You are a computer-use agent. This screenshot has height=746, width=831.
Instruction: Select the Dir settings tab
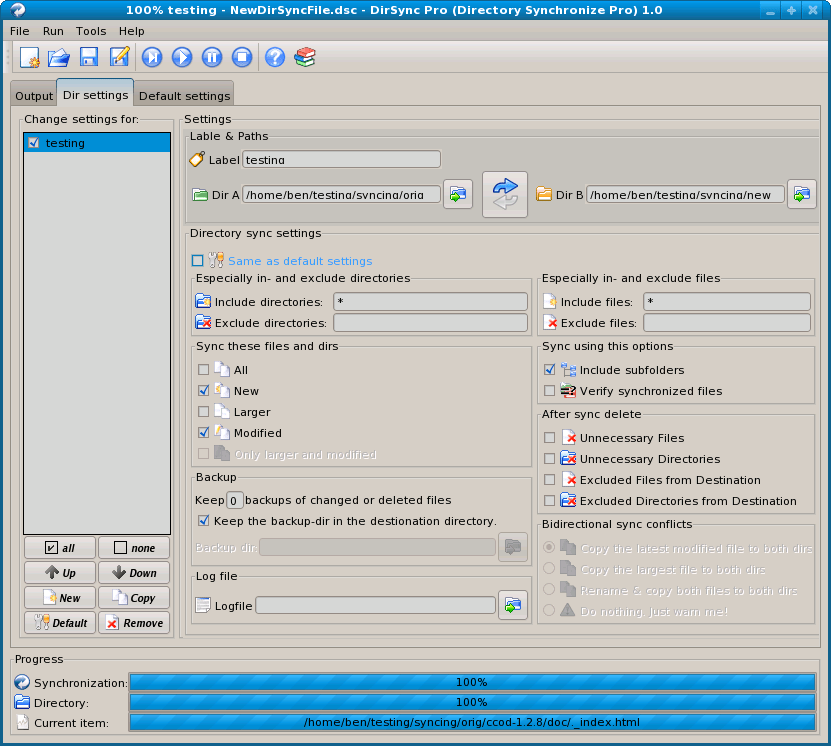(x=95, y=95)
